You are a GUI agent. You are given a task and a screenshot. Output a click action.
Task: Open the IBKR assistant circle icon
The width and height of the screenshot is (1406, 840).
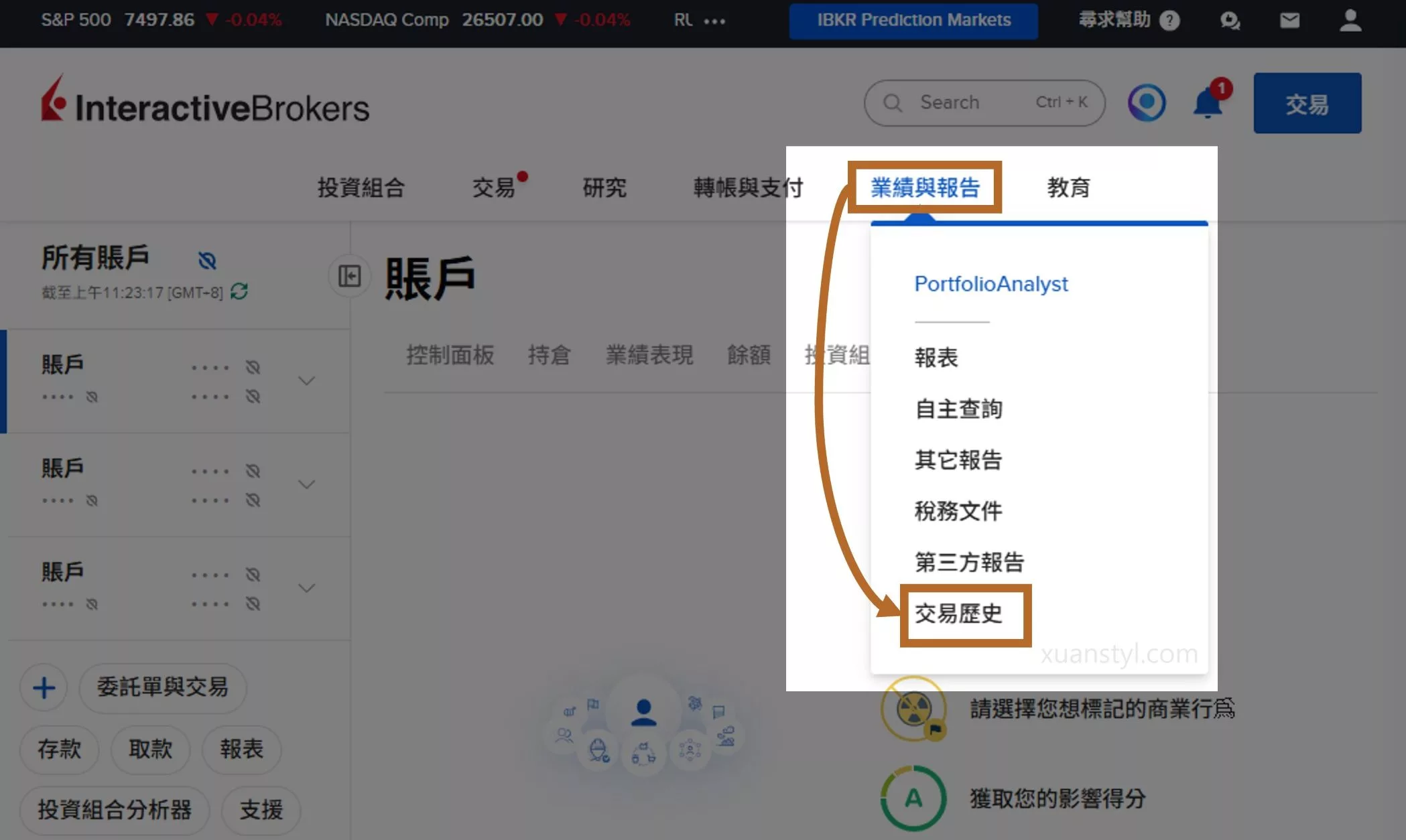coord(1147,102)
